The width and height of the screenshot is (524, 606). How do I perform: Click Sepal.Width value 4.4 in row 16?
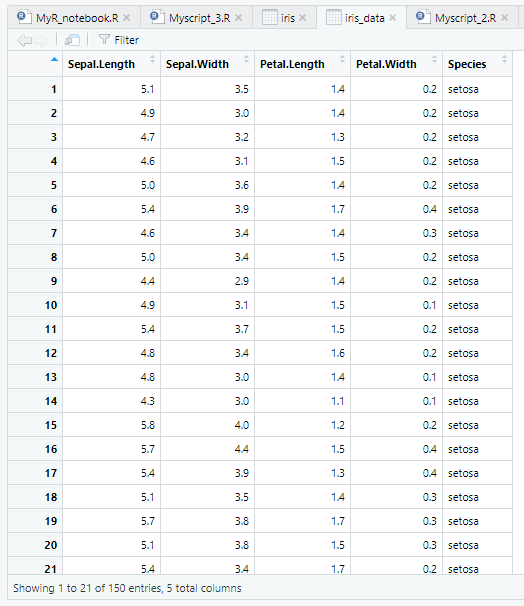tap(242, 449)
